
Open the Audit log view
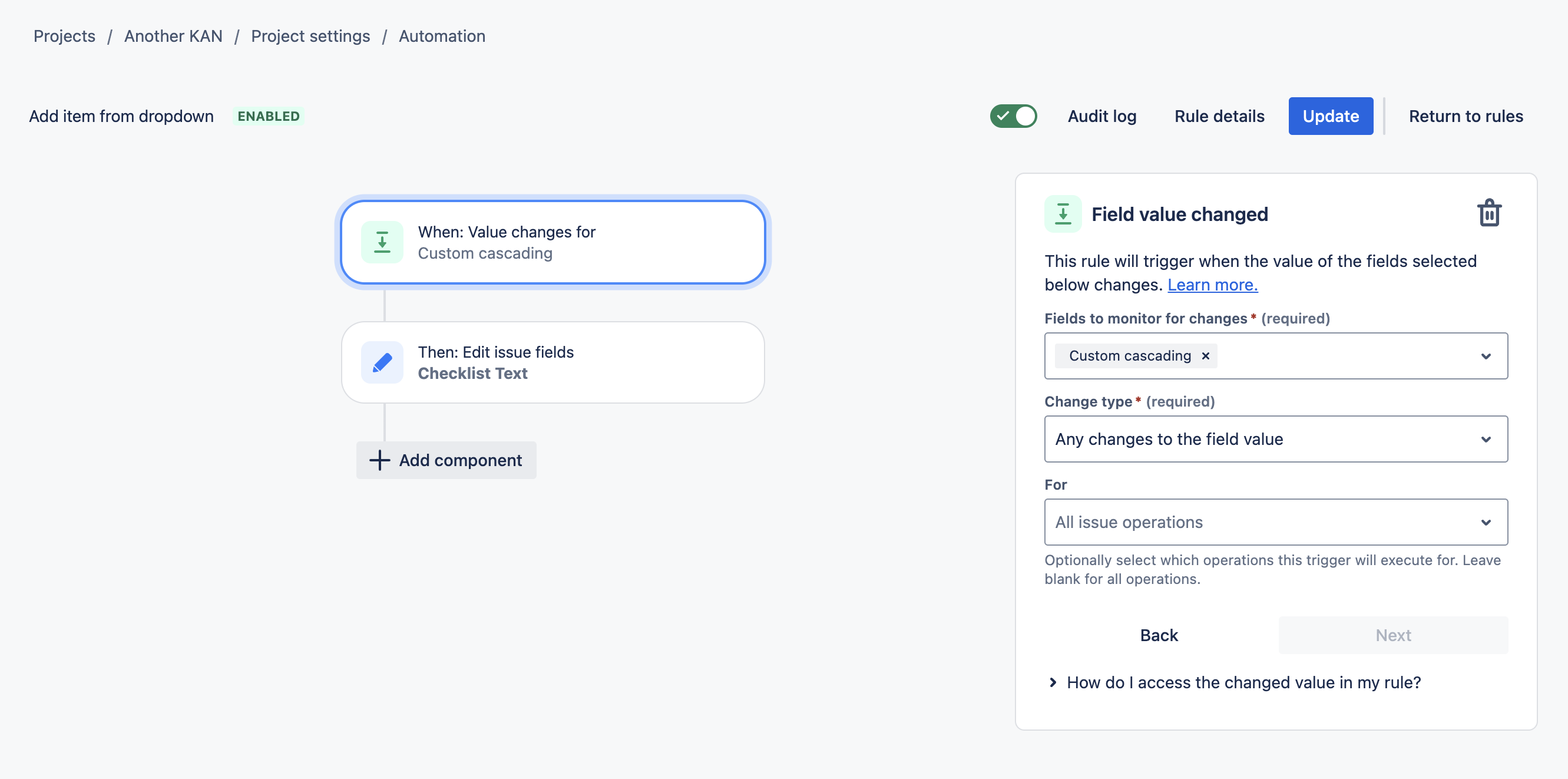click(1101, 115)
